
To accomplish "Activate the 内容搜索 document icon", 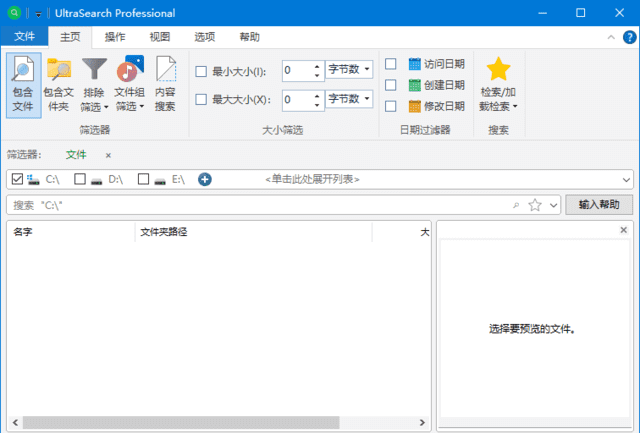I will point(165,85).
